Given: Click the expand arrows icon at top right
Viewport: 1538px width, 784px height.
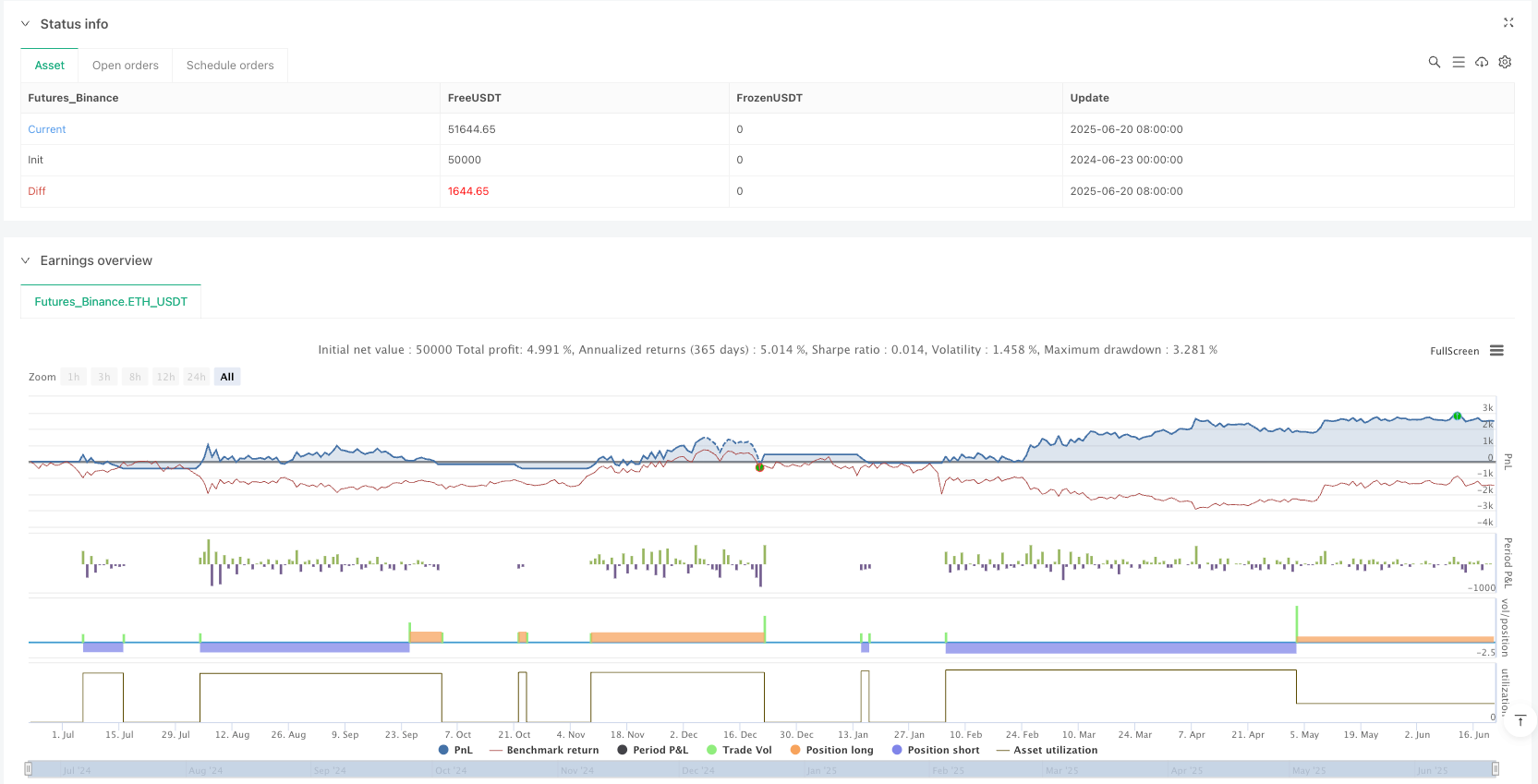Looking at the screenshot, I should (1508, 23).
